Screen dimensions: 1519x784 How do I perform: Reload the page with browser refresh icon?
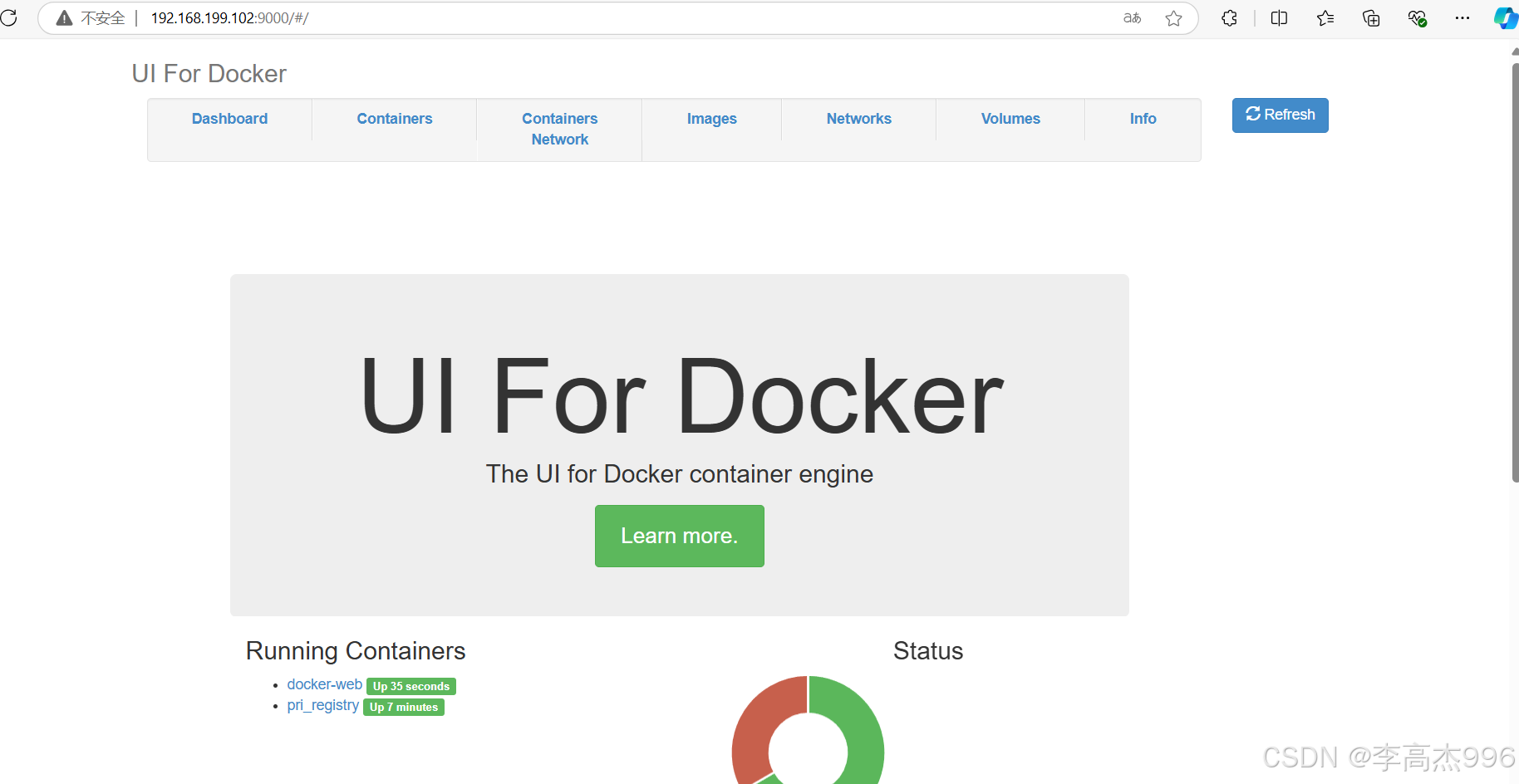pos(9,17)
